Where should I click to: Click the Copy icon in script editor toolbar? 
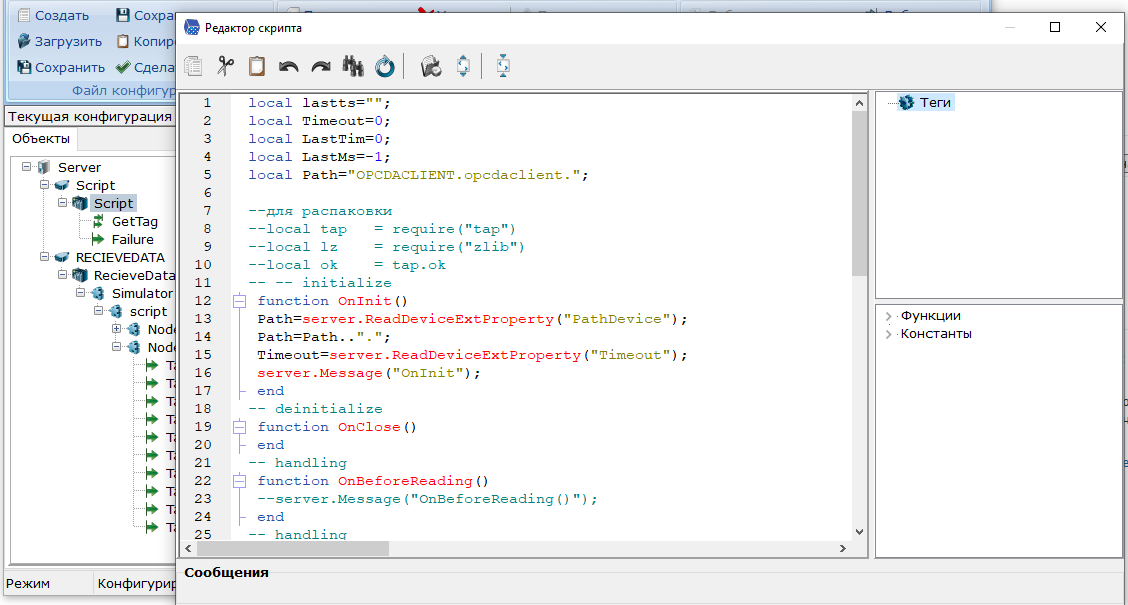pos(194,66)
